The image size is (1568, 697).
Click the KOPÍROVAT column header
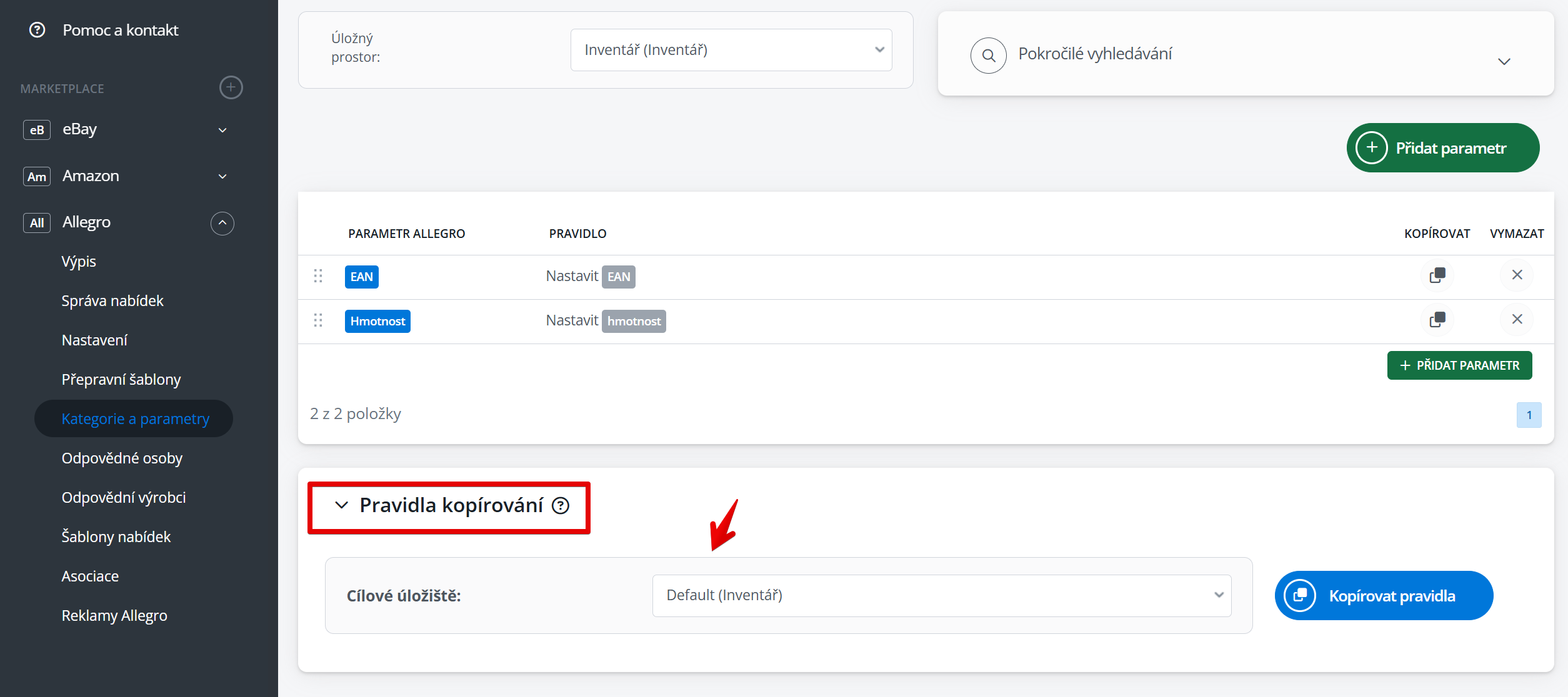1437,234
